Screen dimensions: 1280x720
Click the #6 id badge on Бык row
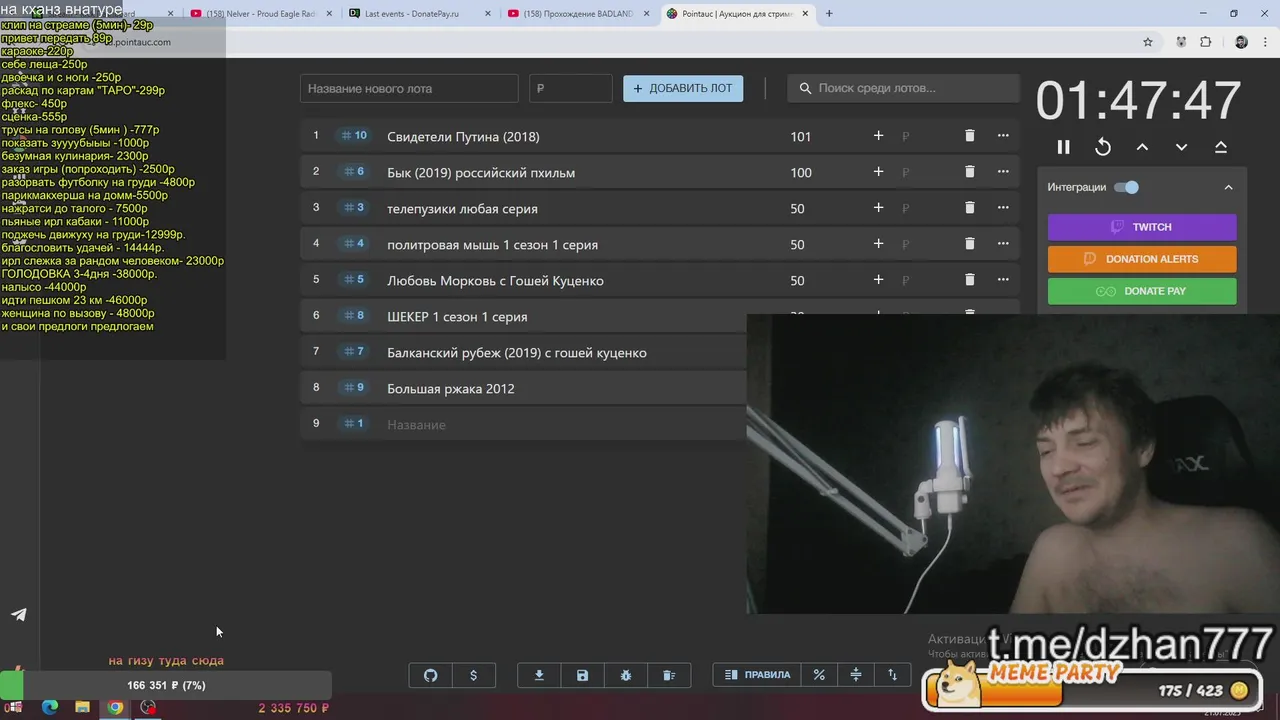click(x=353, y=172)
